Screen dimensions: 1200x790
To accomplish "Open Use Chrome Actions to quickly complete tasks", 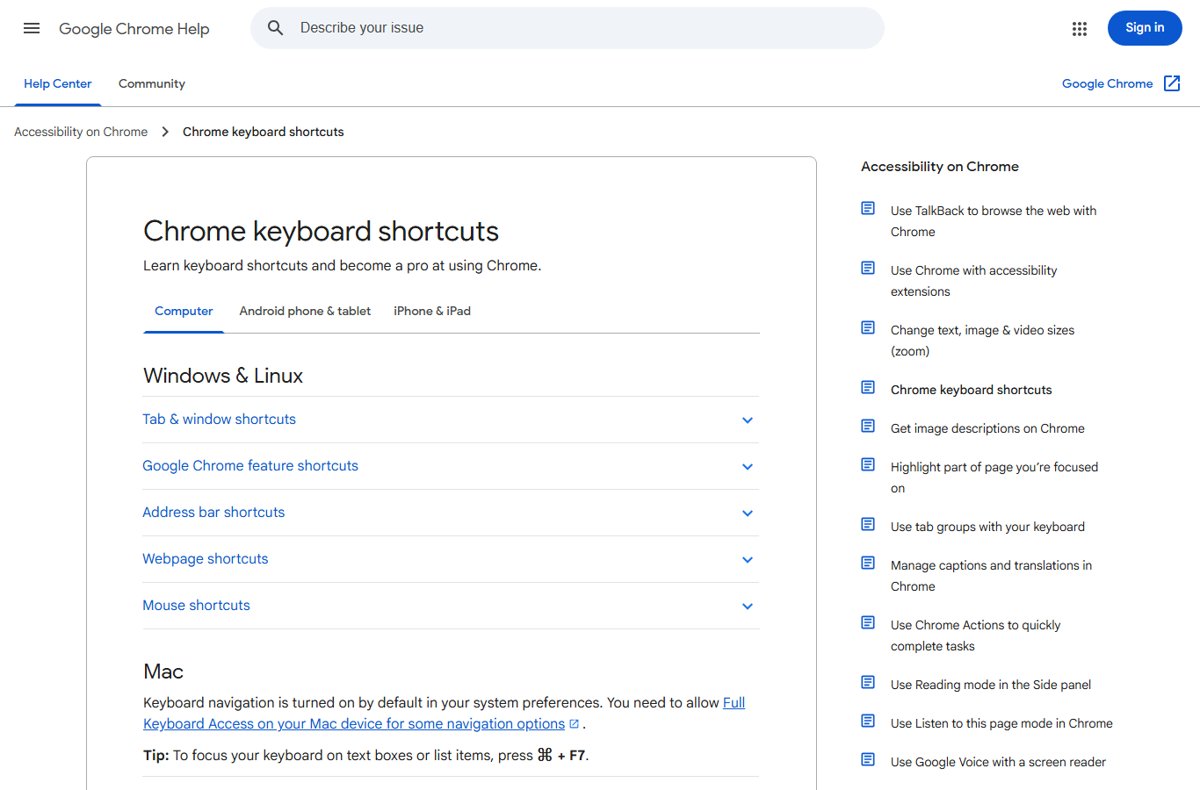I will click(x=976, y=635).
